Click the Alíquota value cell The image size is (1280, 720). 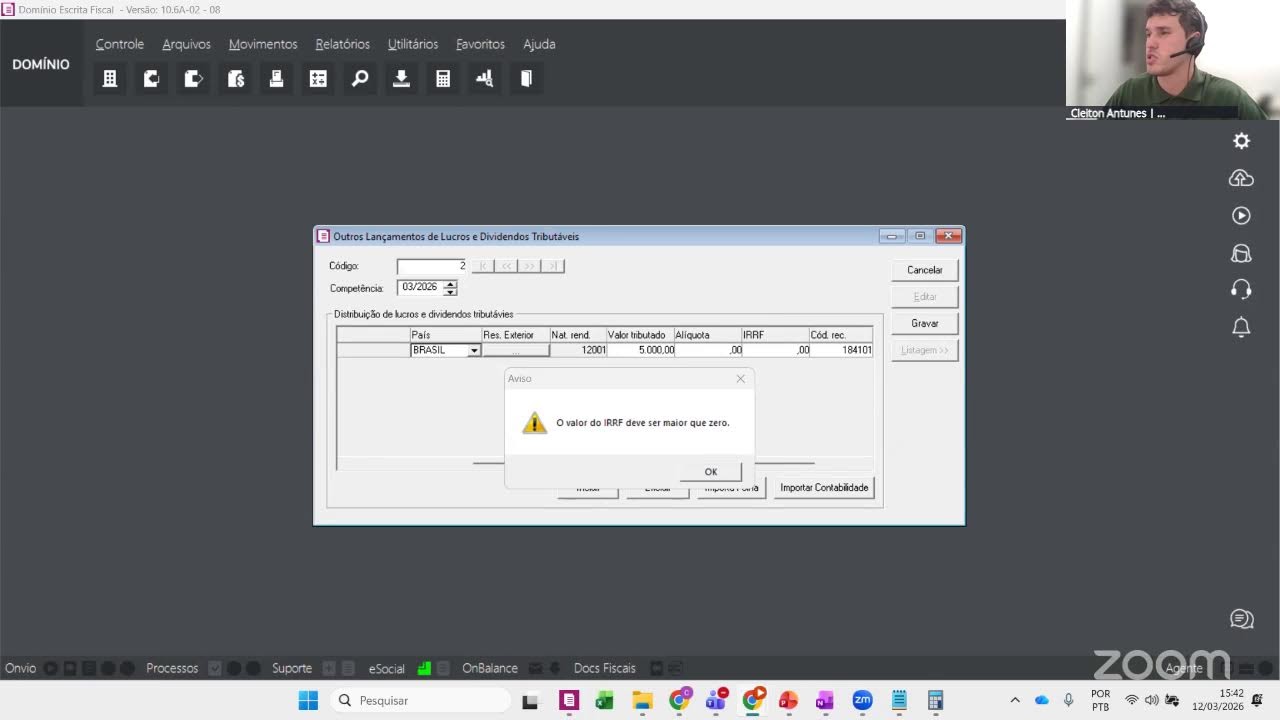pos(709,350)
